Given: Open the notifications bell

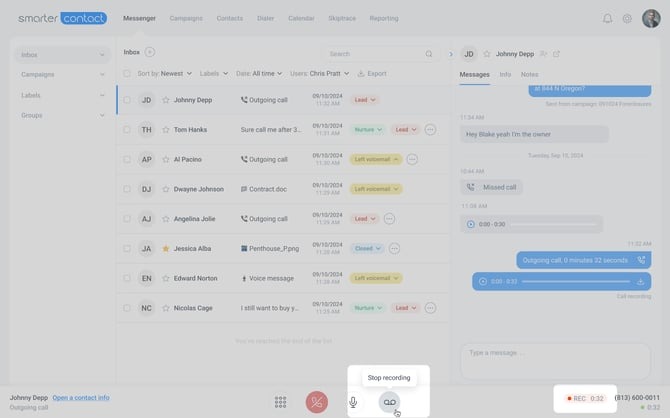Looking at the screenshot, I should click(607, 18).
